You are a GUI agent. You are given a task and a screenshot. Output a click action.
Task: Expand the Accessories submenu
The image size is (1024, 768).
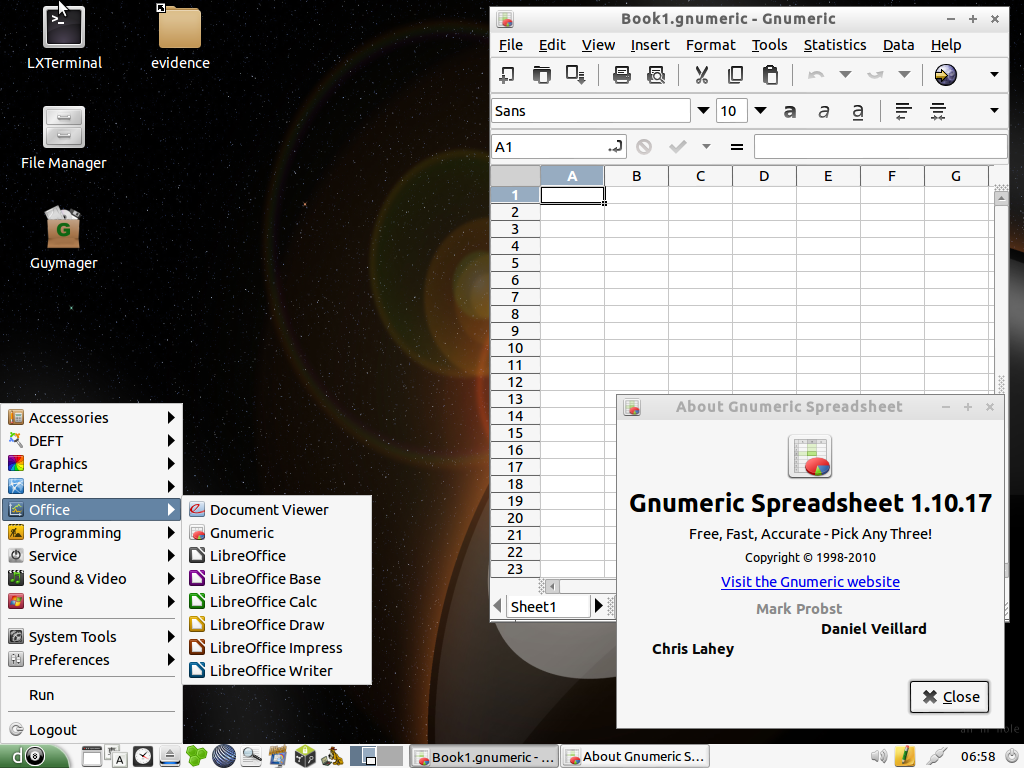[x=91, y=417]
